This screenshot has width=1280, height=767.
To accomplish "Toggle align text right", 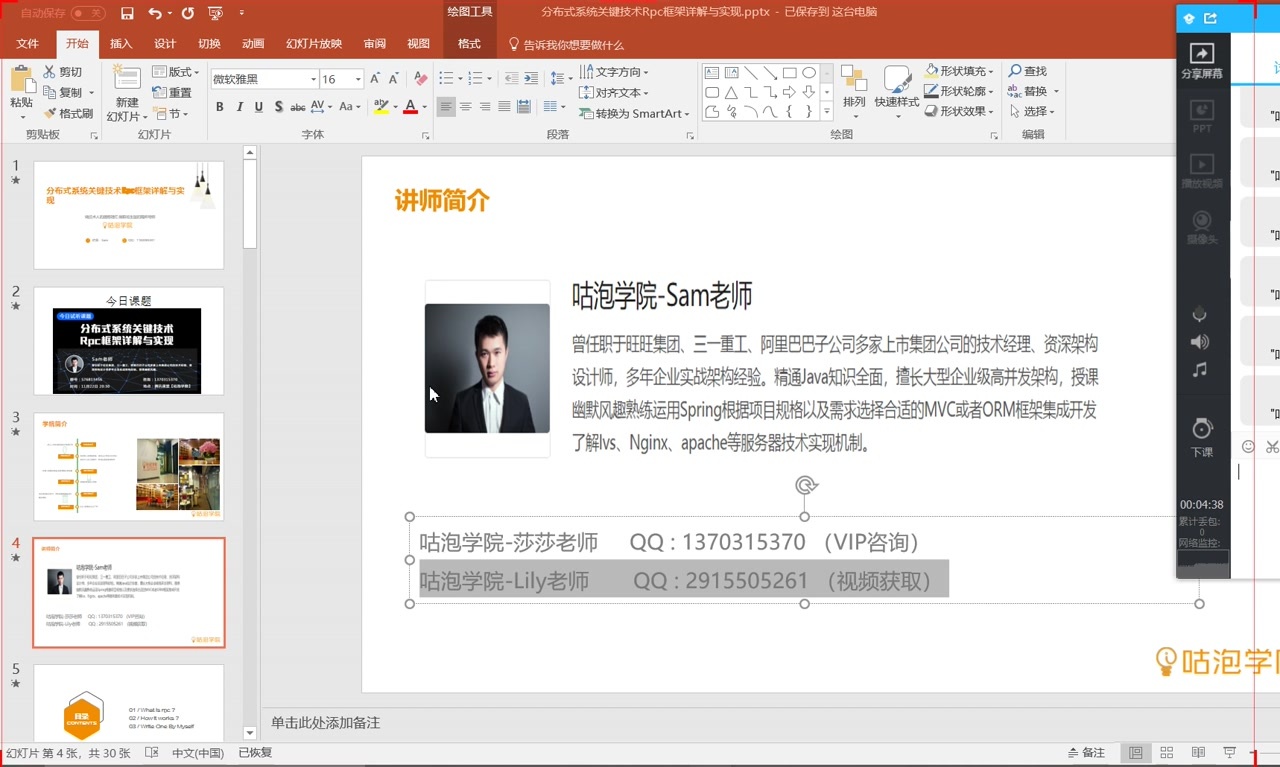I will (485, 107).
